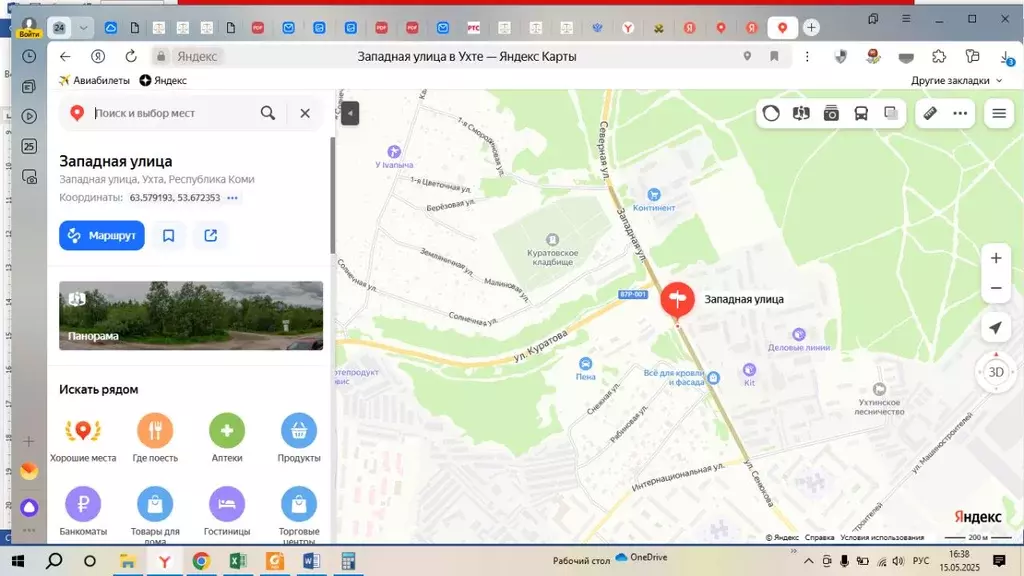The image size is (1024, 576).
Task: Open Yandex home button next to back arrow
Action: (x=98, y=56)
